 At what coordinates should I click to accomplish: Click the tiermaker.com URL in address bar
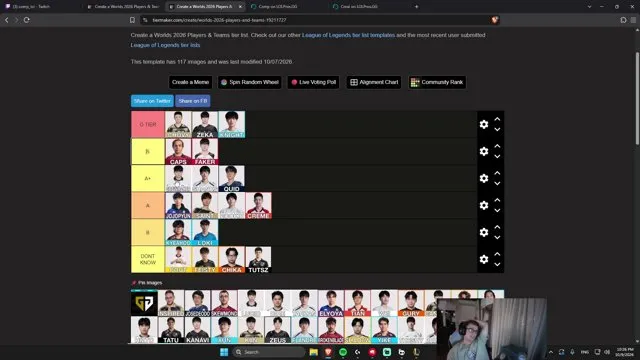pos(219,20)
